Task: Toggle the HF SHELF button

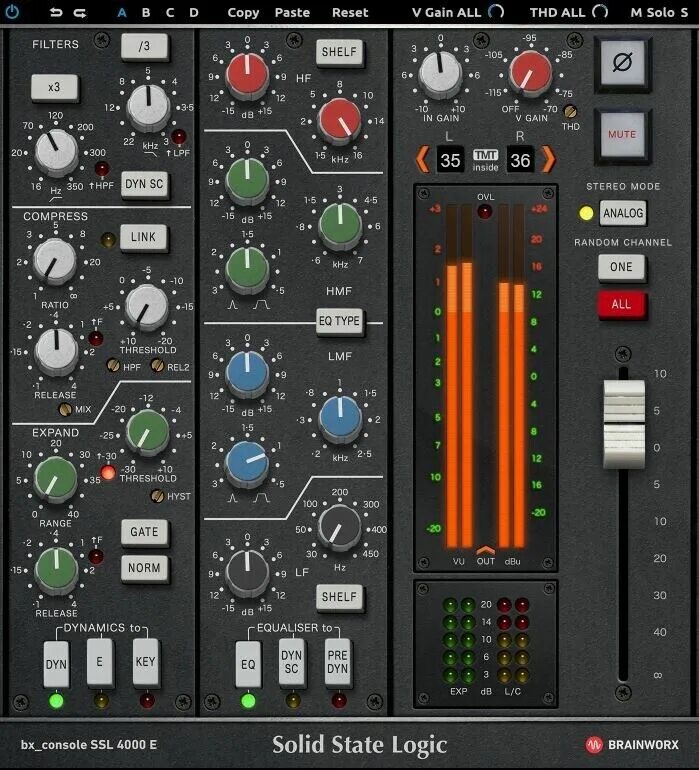Action: click(x=339, y=52)
